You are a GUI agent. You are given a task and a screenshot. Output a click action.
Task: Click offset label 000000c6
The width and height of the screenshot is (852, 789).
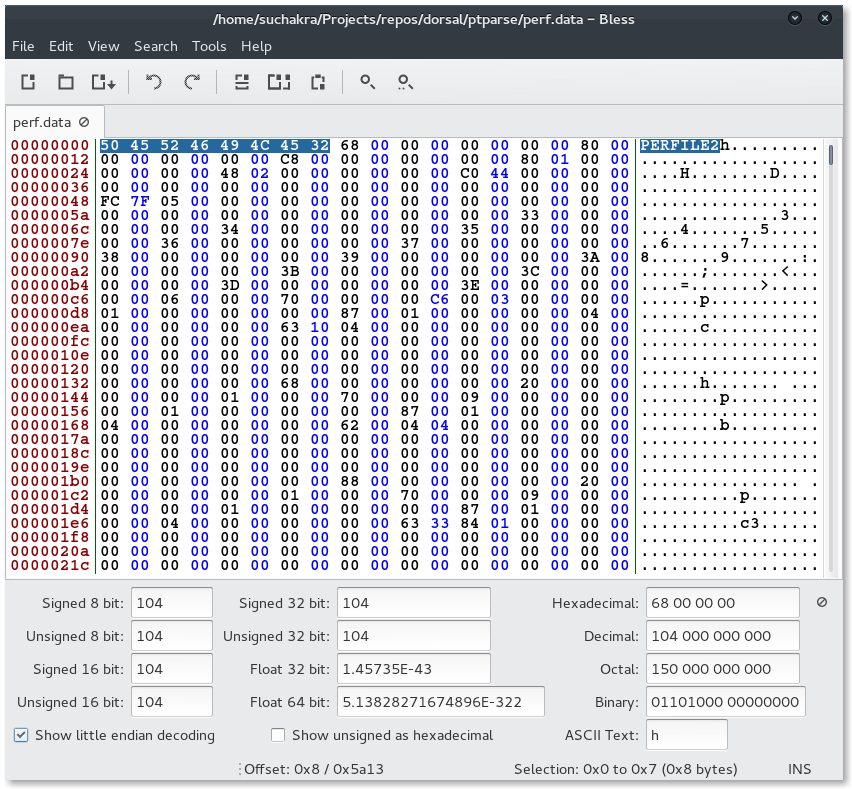pyautogui.click(x=50, y=299)
